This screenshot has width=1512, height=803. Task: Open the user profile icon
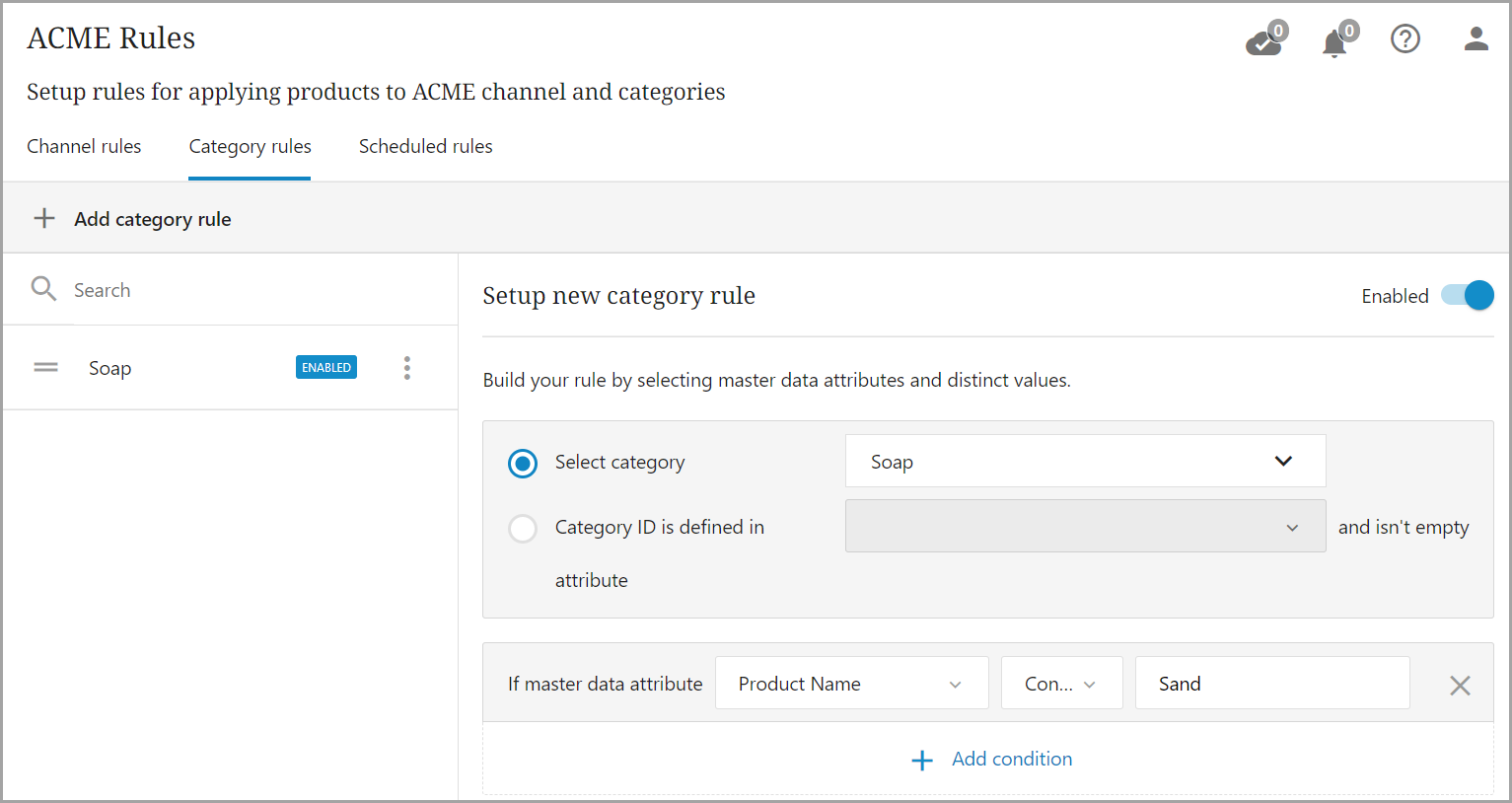coord(1476,39)
